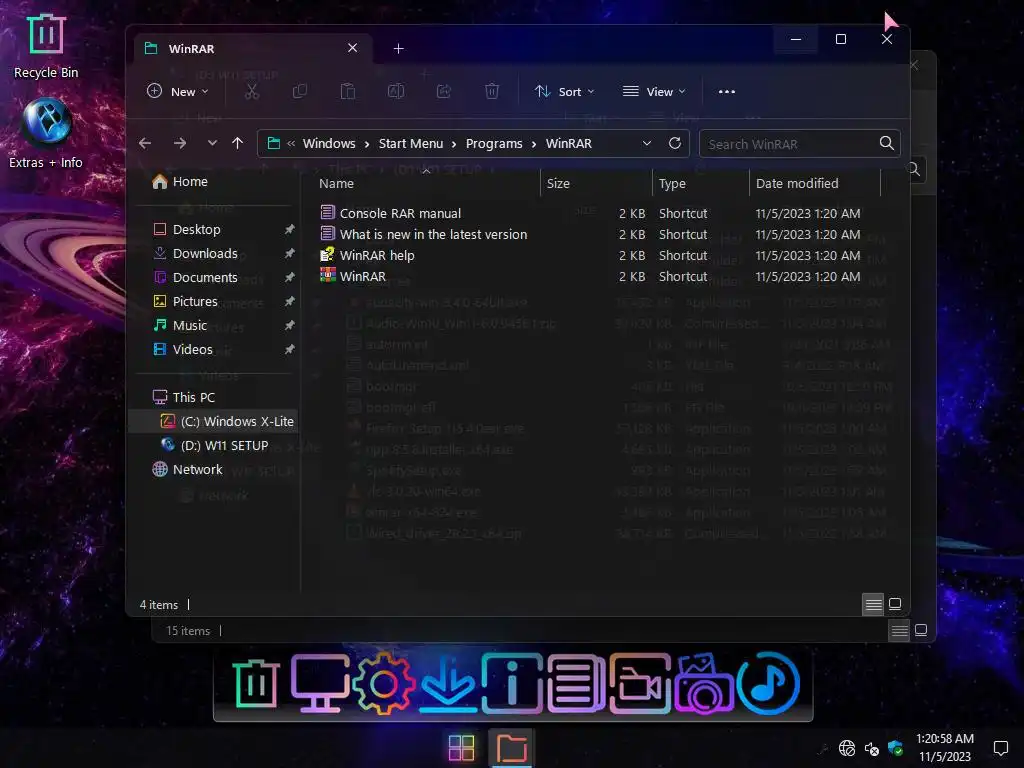Click the Start Menu breadcrumb segment
The height and width of the screenshot is (768, 1024).
pyautogui.click(x=411, y=144)
